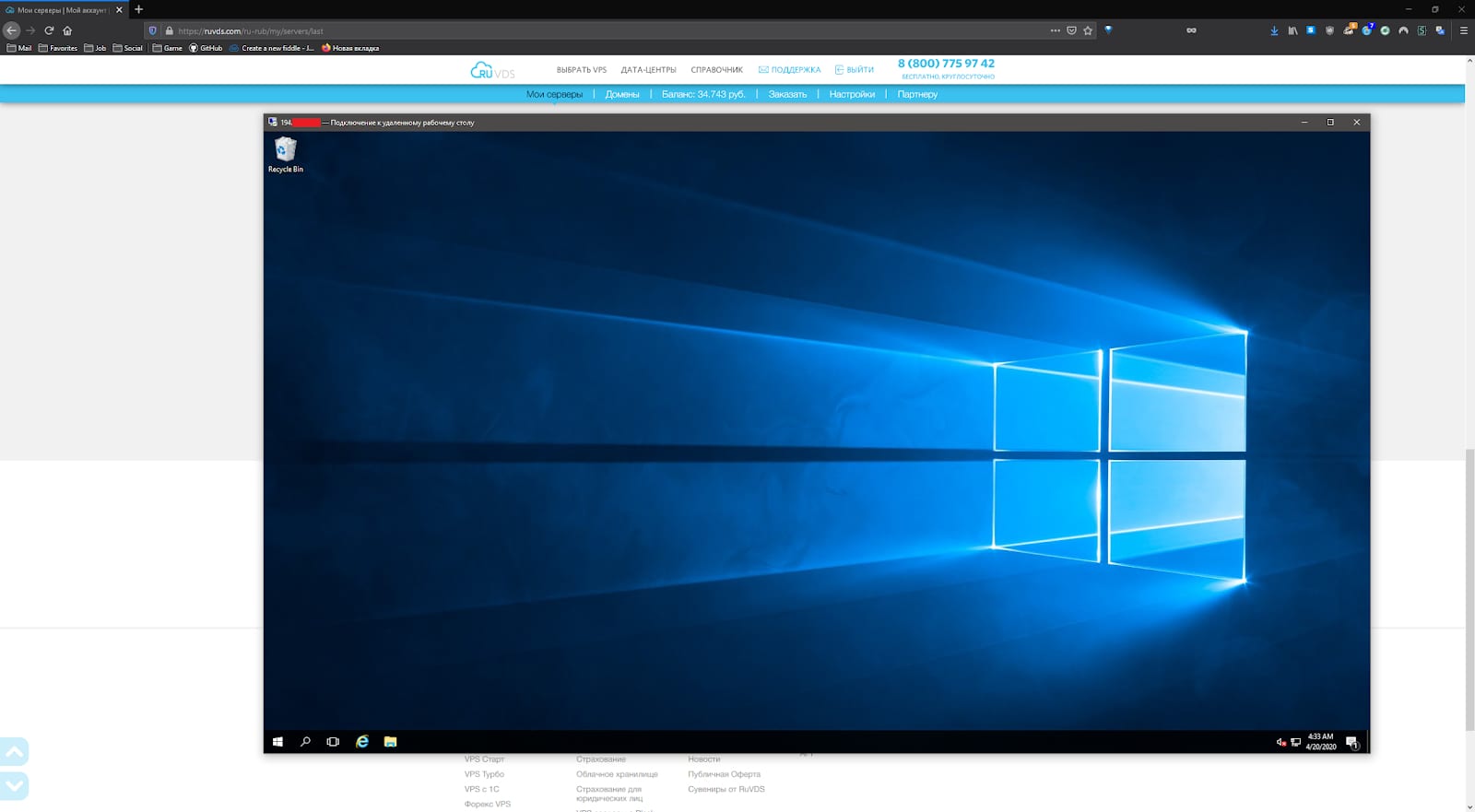Open File Explorer on remote taskbar
The height and width of the screenshot is (812, 1475).
(x=390, y=742)
